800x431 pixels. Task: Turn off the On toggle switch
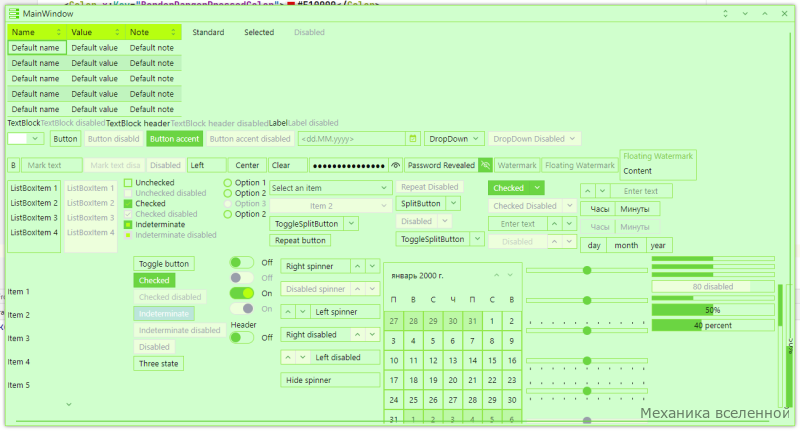(x=241, y=293)
